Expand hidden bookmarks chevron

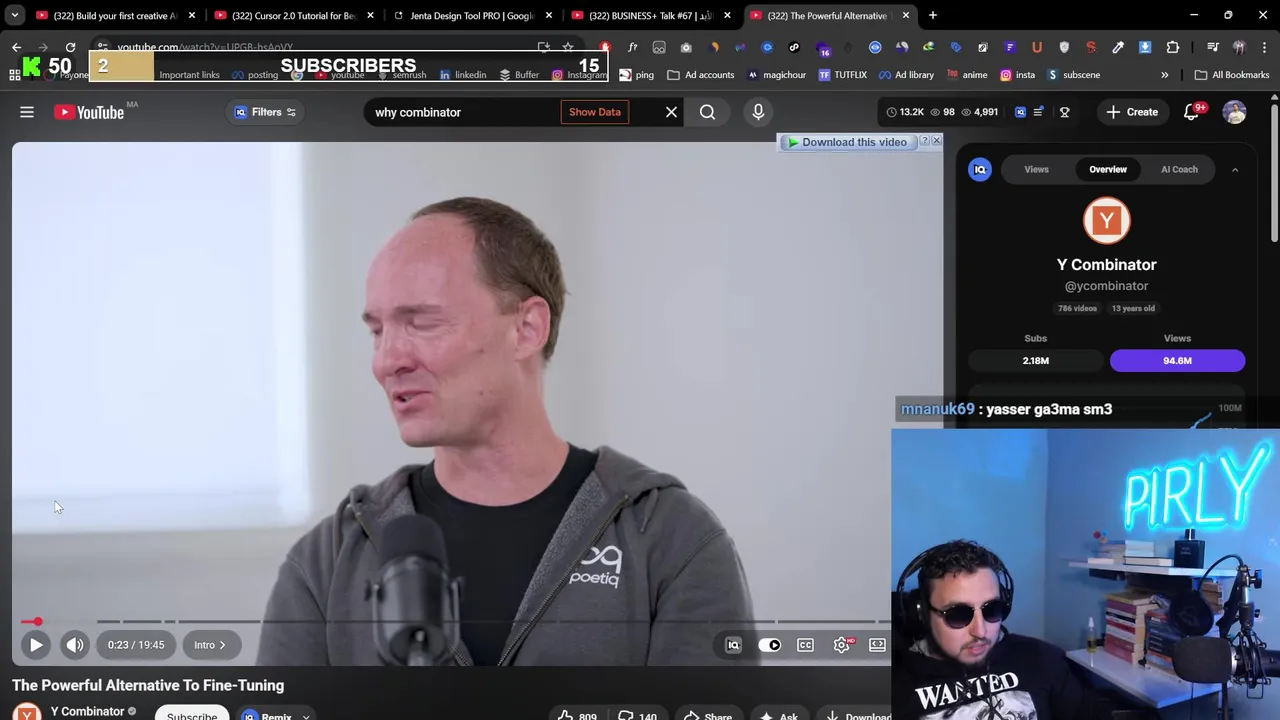click(x=1164, y=75)
